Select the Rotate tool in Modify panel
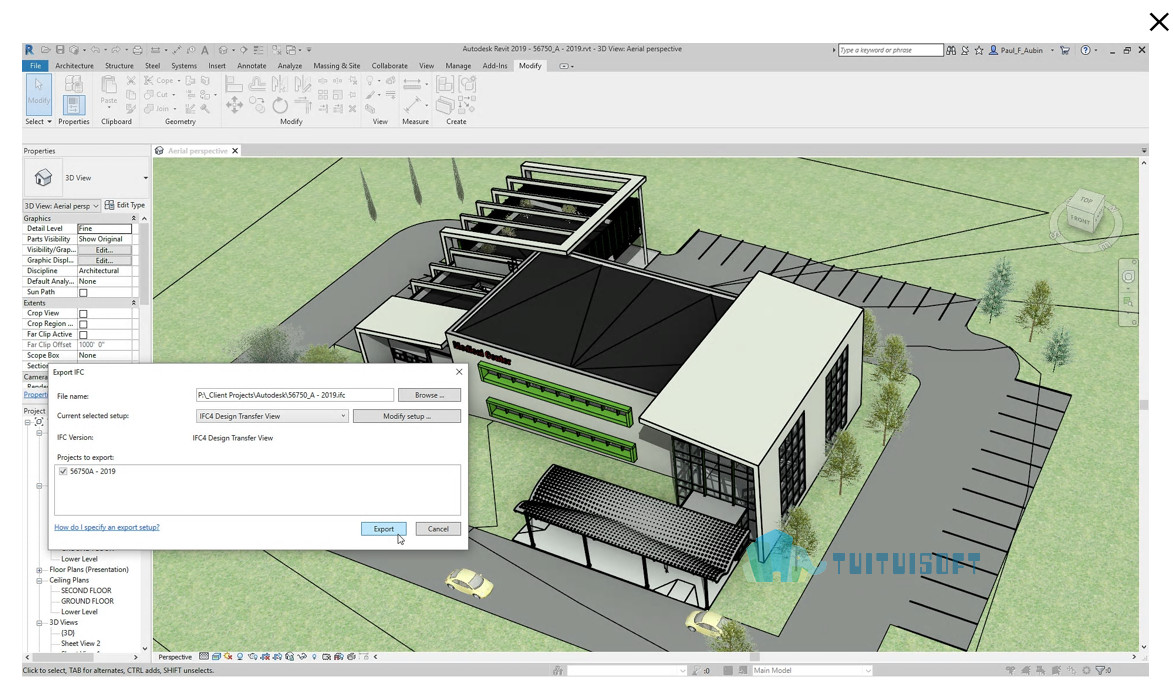This screenshot has height=696, width=1173. (280, 106)
